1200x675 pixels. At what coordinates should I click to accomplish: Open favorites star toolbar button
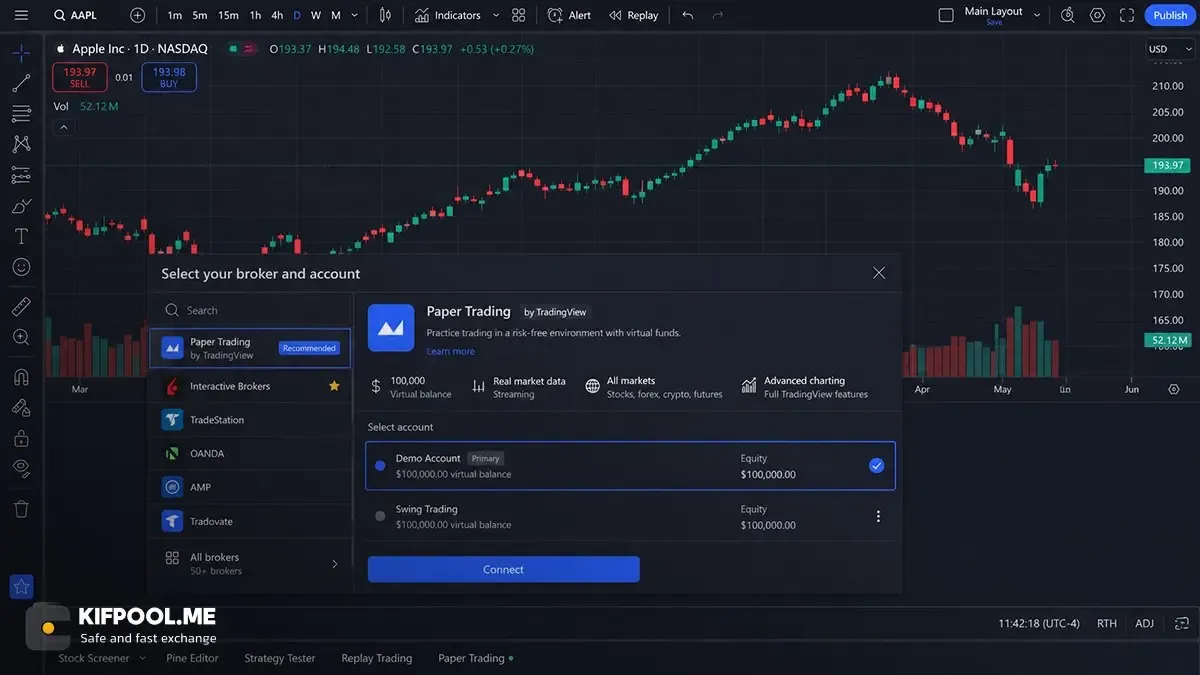coord(21,587)
